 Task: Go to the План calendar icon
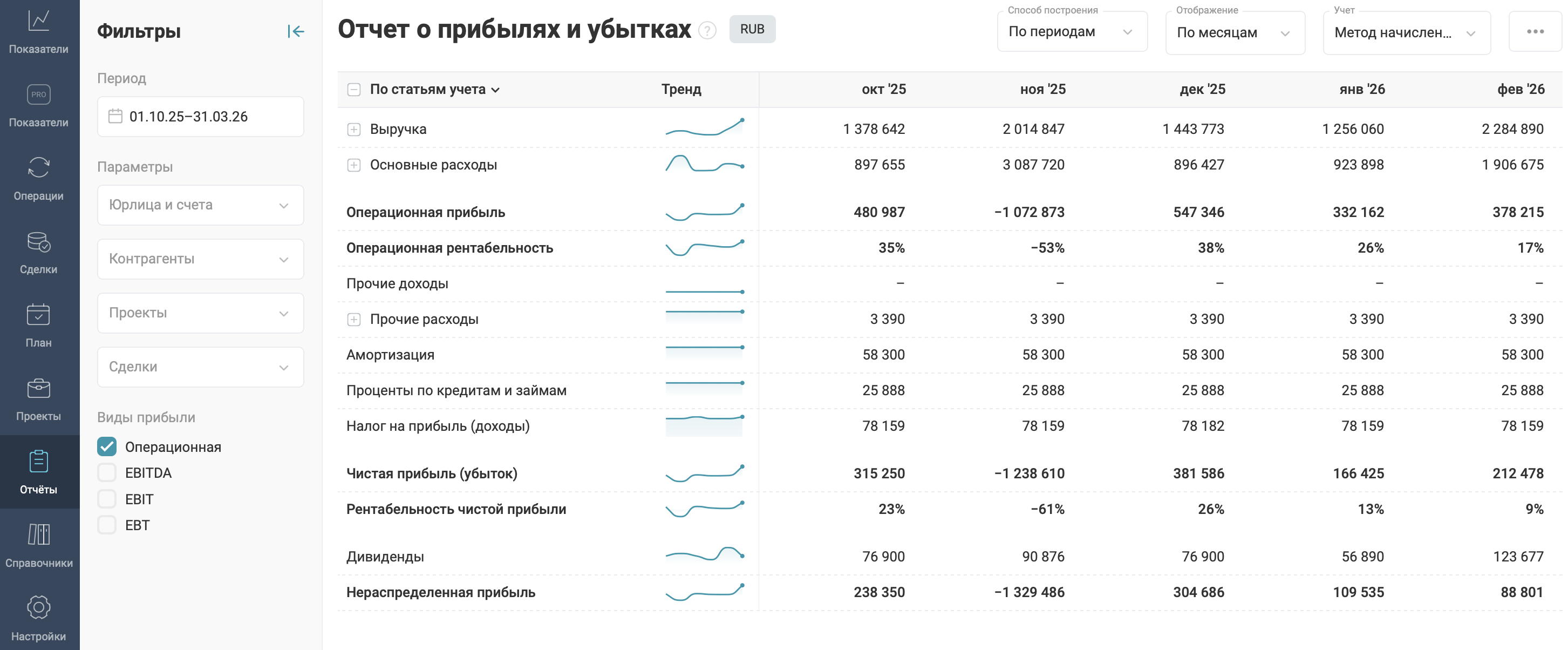(x=38, y=324)
